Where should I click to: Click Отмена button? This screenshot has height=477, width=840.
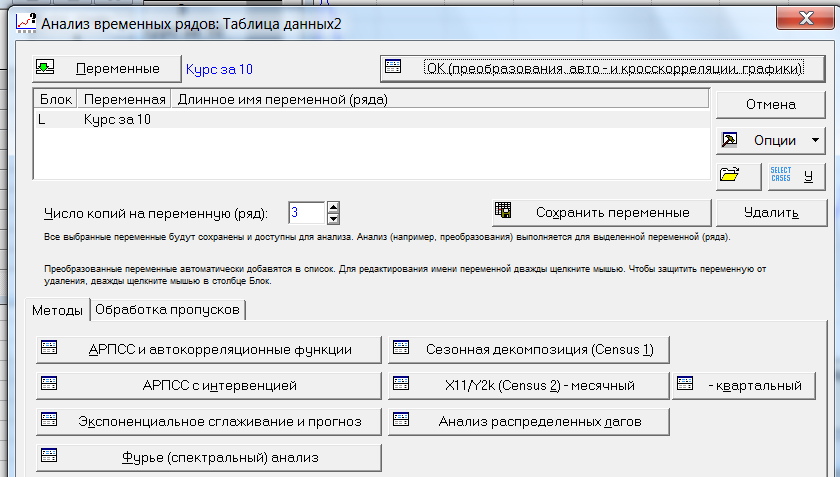click(770, 105)
